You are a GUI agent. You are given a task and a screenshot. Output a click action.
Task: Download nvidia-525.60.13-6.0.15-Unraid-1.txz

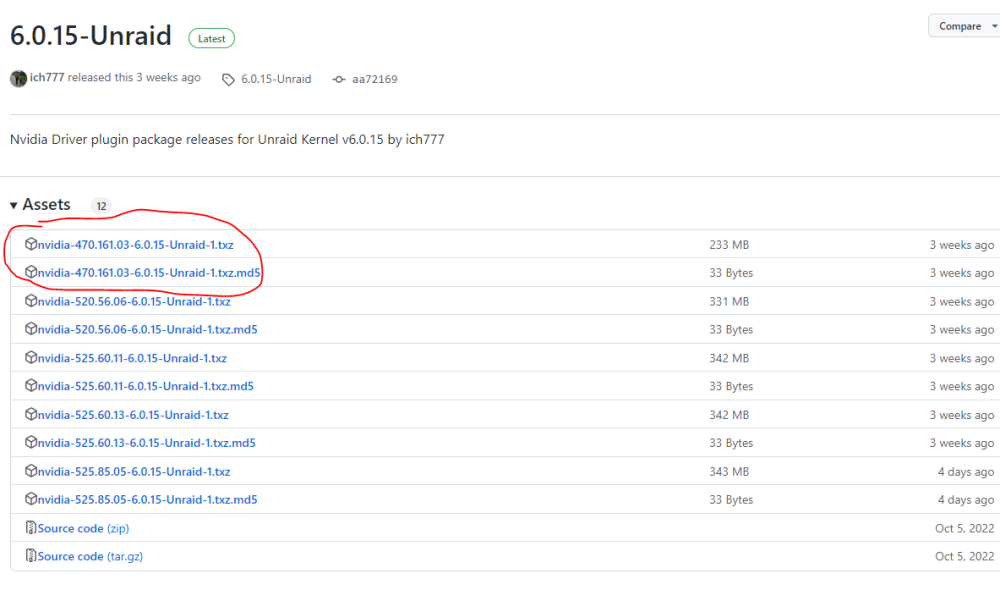pyautogui.click(x=133, y=415)
